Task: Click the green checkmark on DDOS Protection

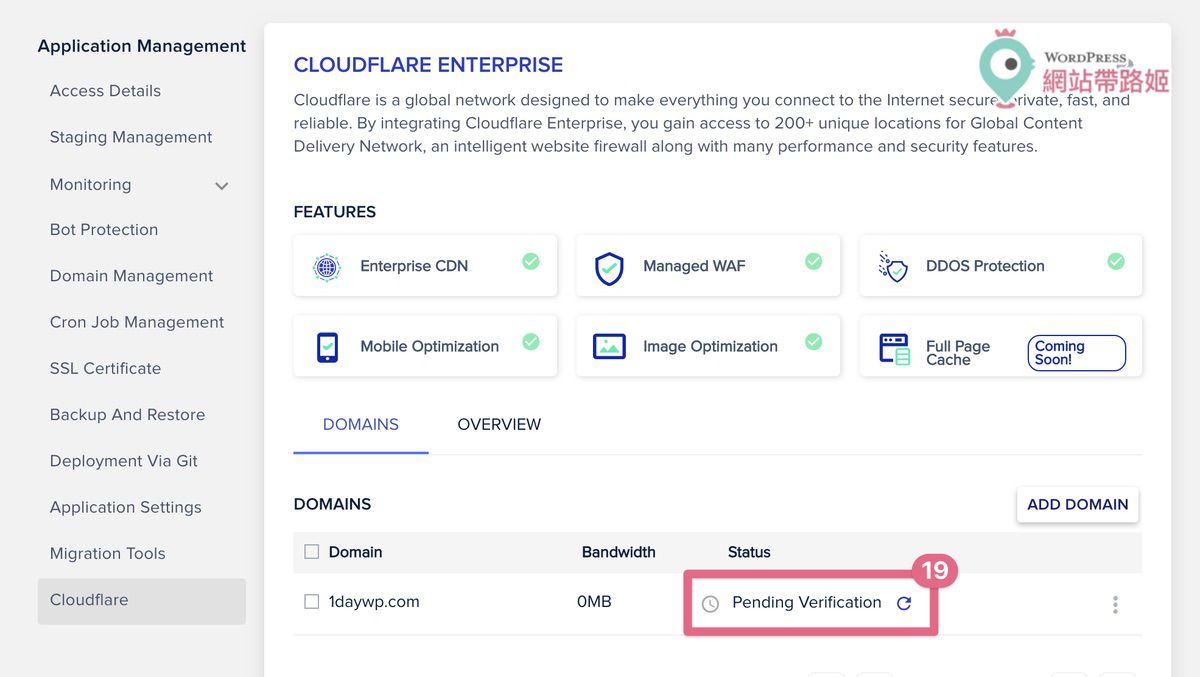Action: pos(1116,261)
